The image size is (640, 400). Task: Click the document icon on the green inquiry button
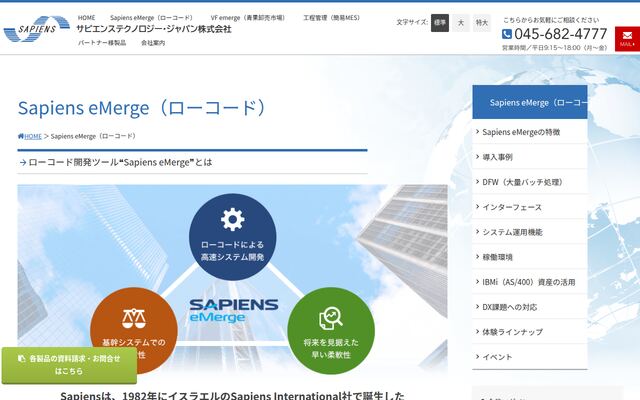click(21, 358)
